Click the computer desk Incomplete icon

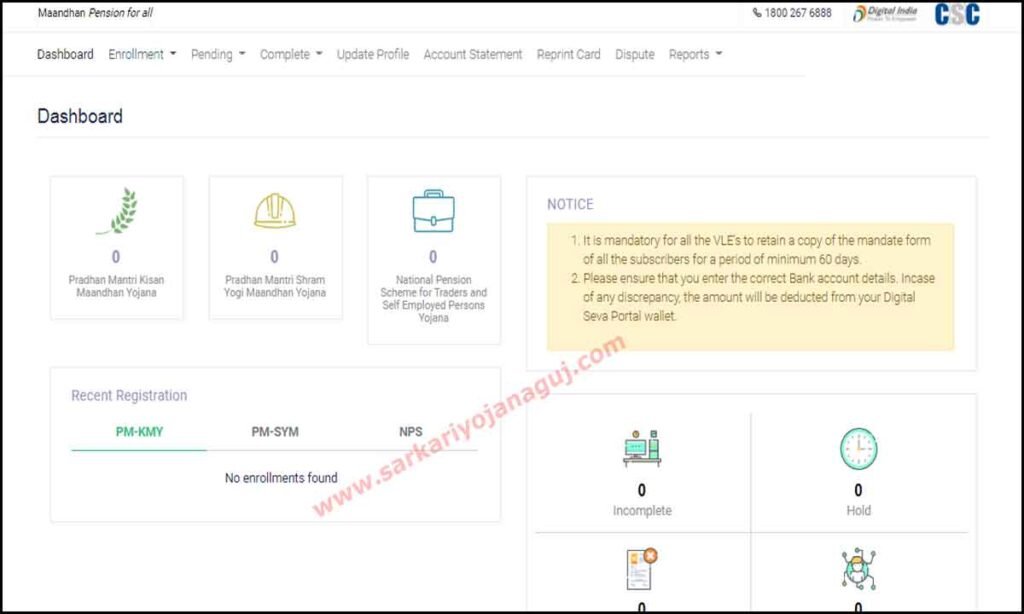(x=641, y=448)
